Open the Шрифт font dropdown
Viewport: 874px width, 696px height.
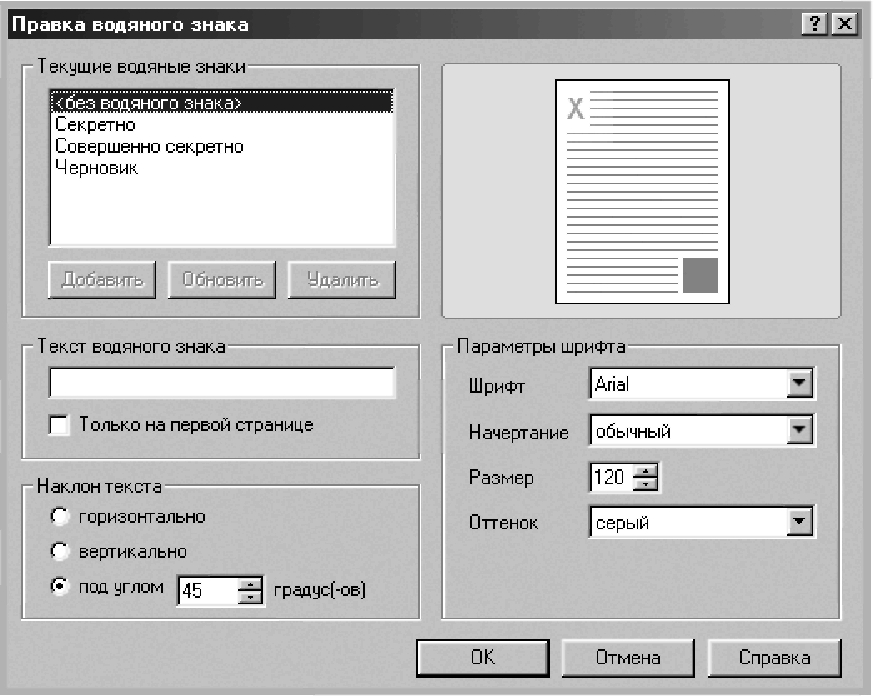point(798,384)
